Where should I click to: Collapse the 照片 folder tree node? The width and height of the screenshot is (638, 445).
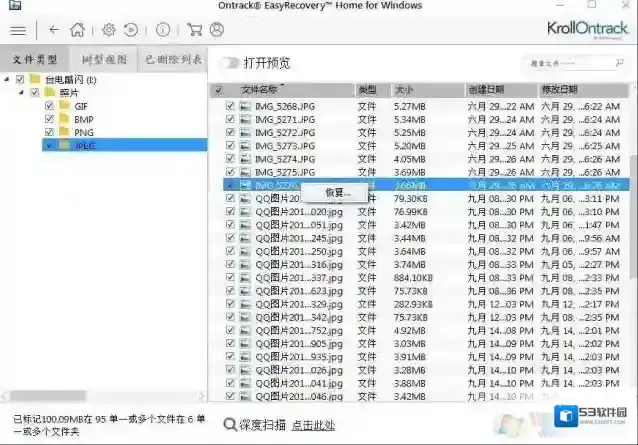(22, 92)
